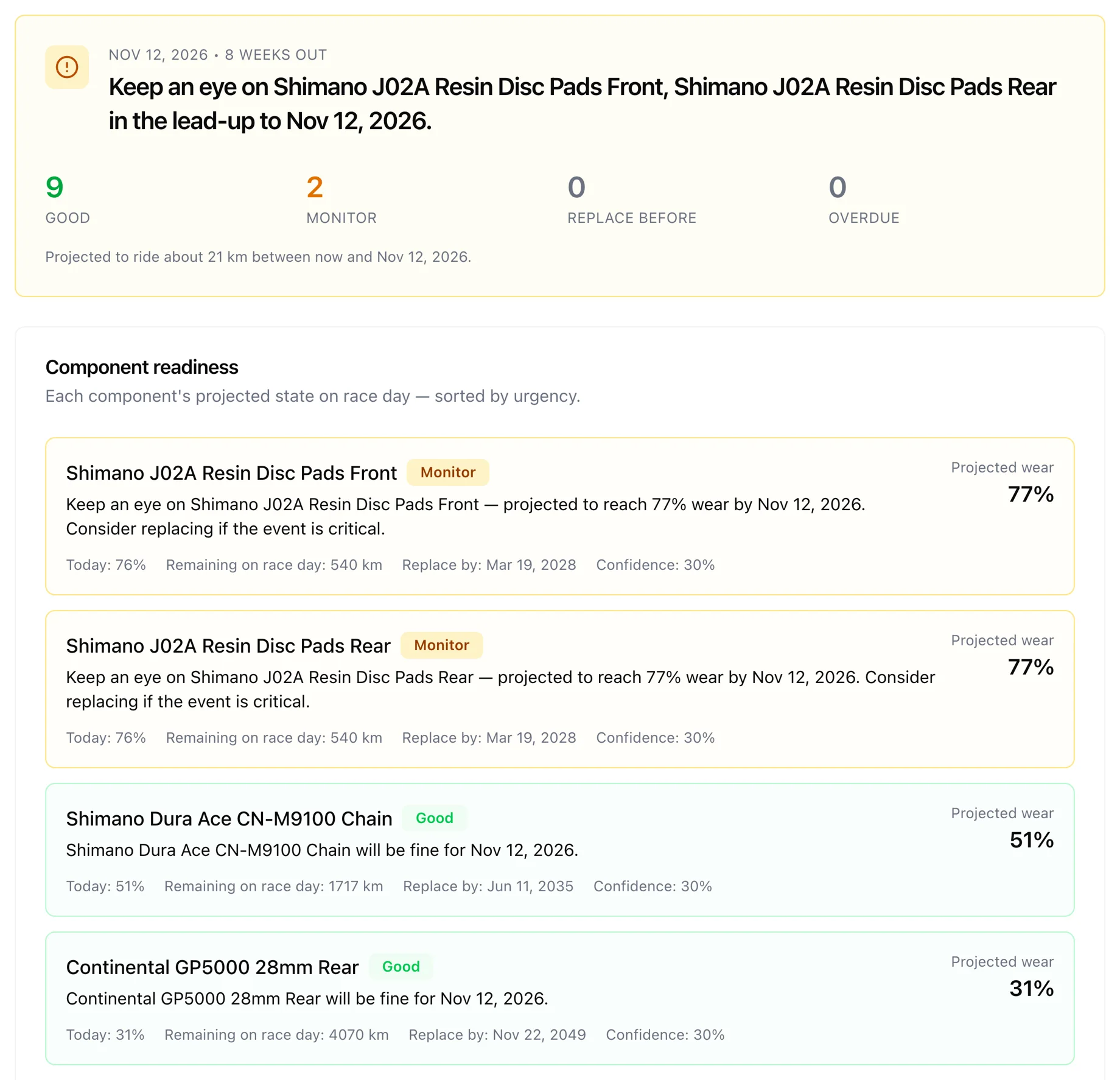
Task: Click "Confidence: 30%" on Disc Pads Front card
Action: tap(656, 565)
